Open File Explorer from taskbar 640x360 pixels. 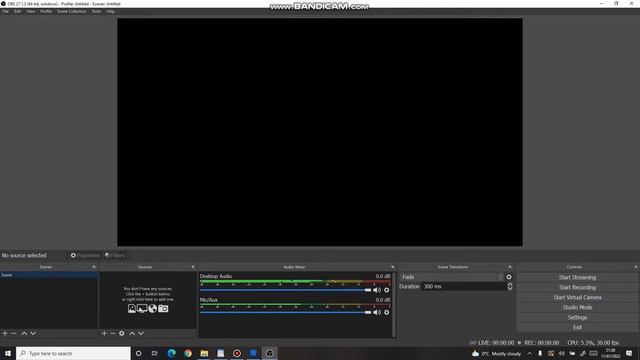(x=204, y=353)
